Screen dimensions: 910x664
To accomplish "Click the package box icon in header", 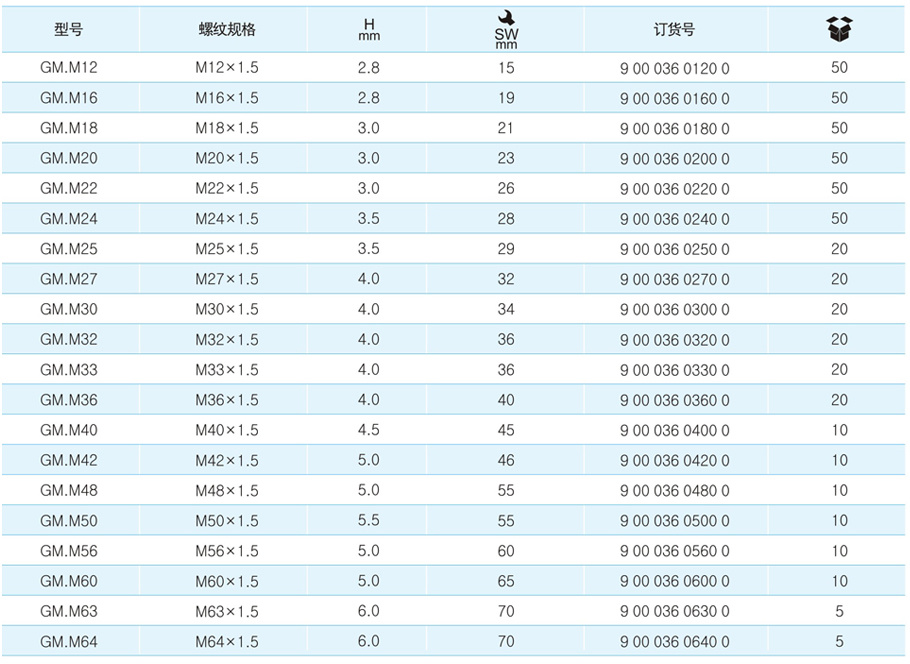I will coord(839,29).
